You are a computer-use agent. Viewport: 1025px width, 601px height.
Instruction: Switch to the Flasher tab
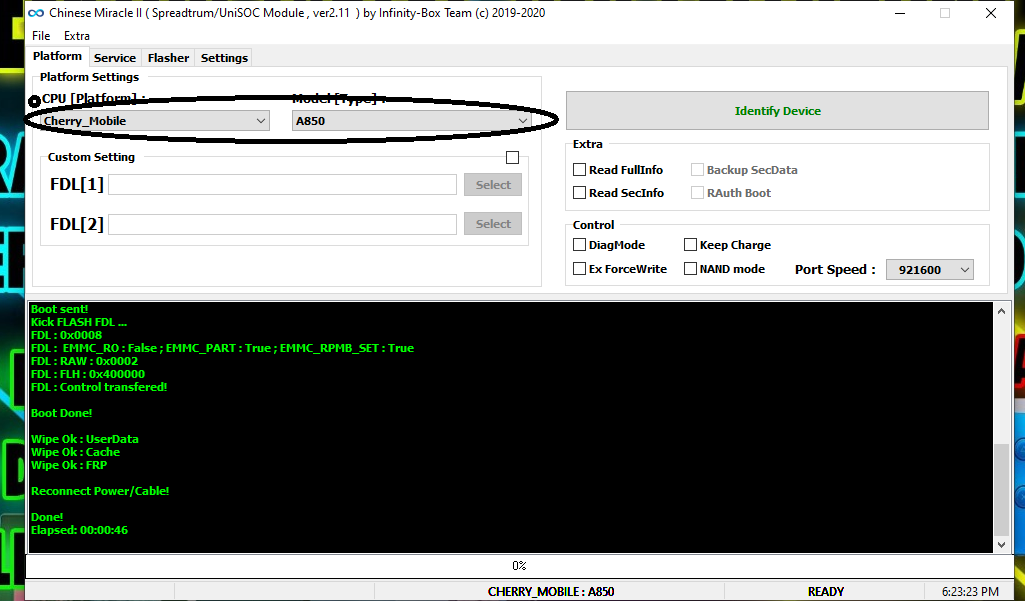(169, 58)
